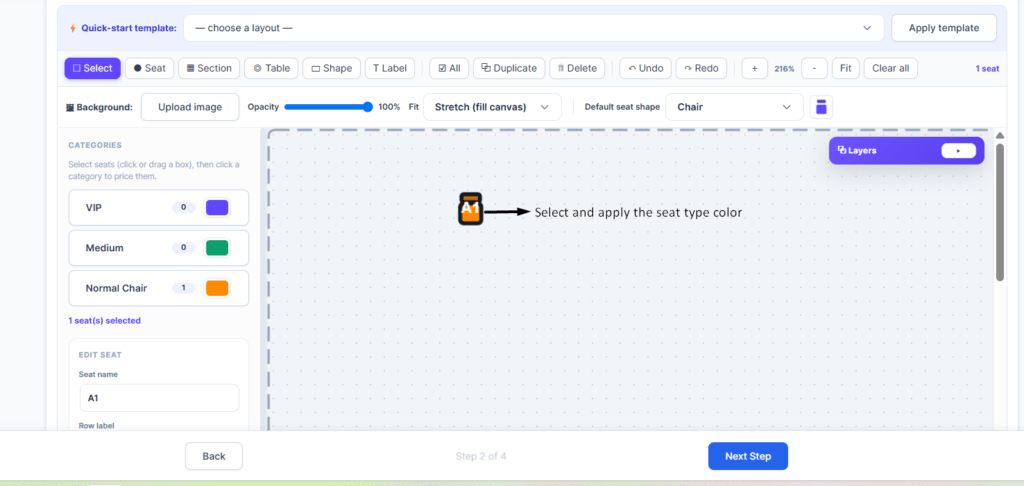Click the 'Row label' field label

96,425
